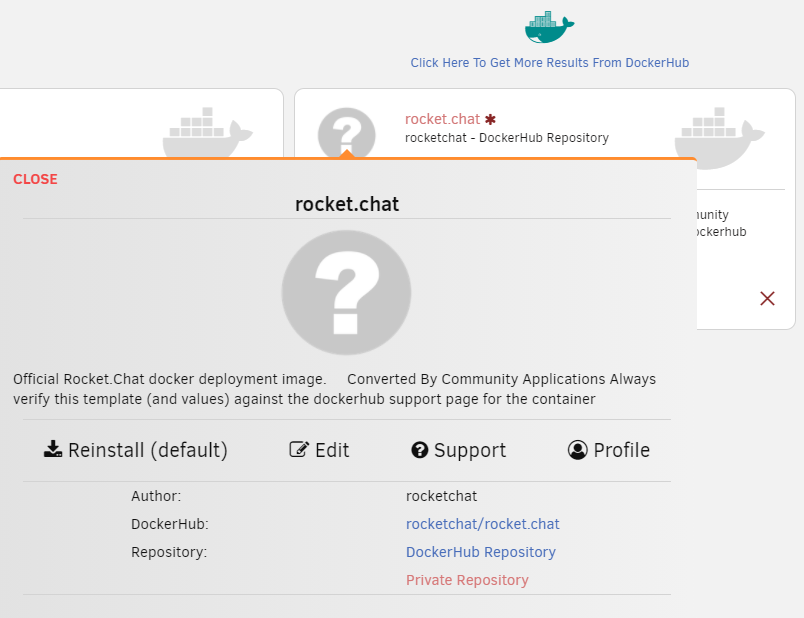This screenshot has height=618, width=804.
Task: Click the grey Docker whale on left card
Action: (x=208, y=132)
